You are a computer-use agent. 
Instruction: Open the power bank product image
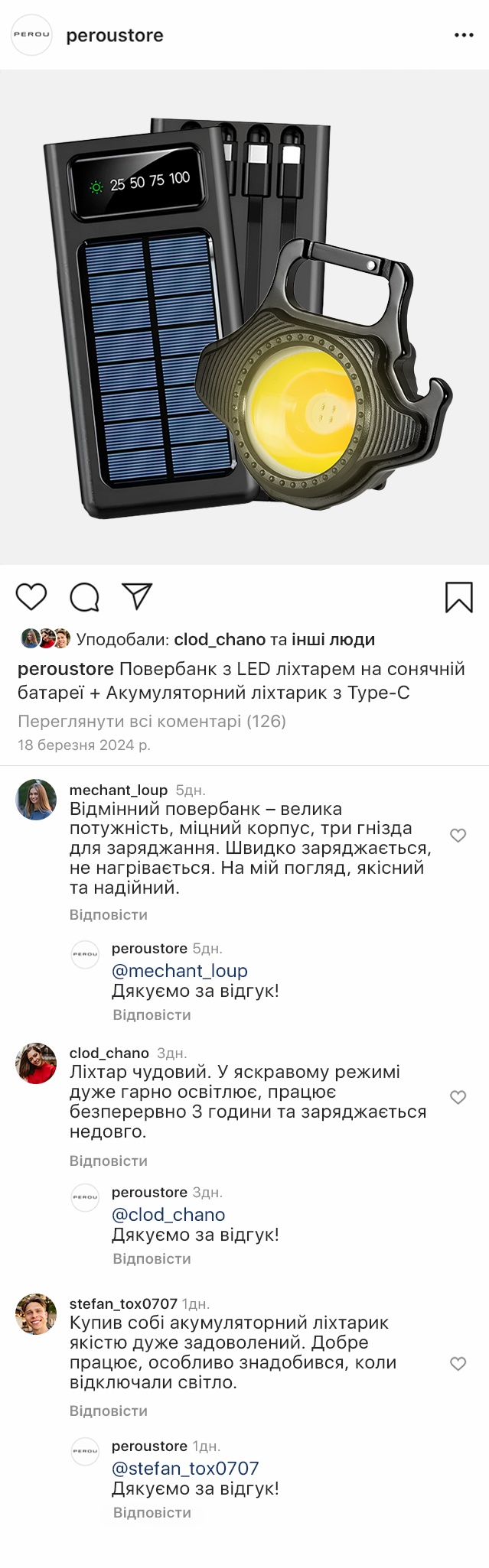pos(244,317)
